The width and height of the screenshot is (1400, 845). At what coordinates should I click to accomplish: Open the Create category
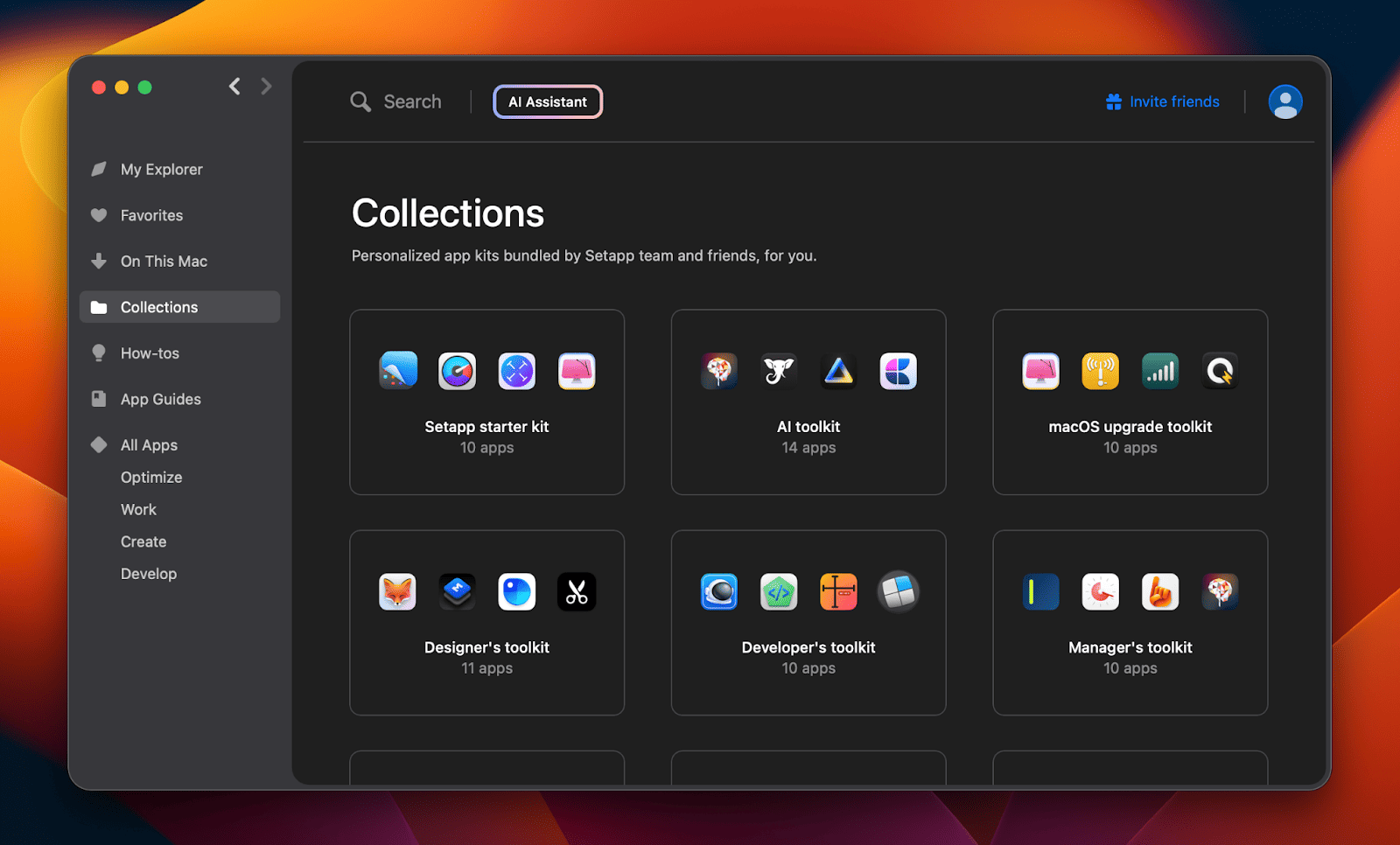click(x=143, y=541)
